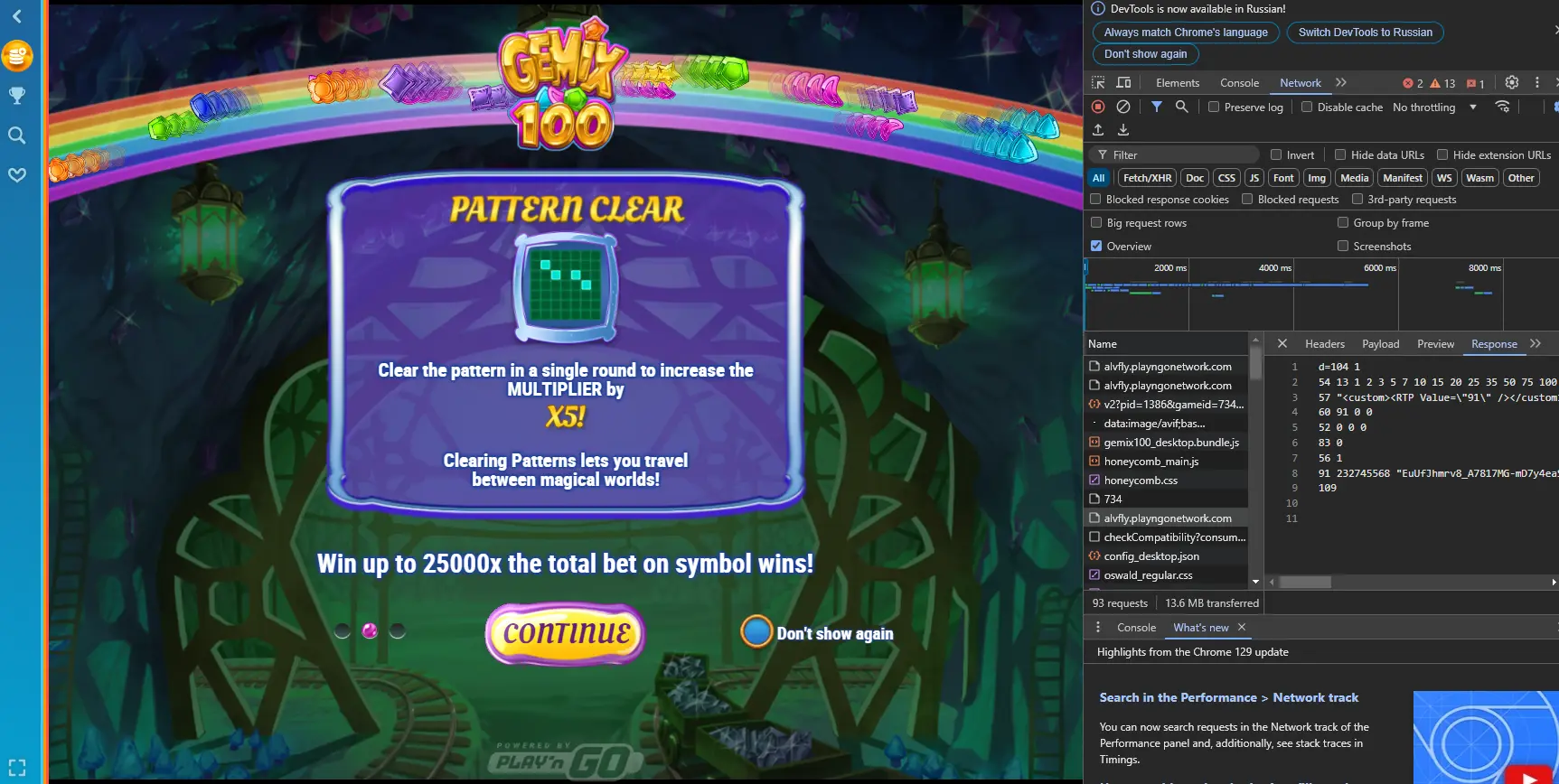
Task: Click the yellow CONTINUE button
Action: (x=566, y=633)
